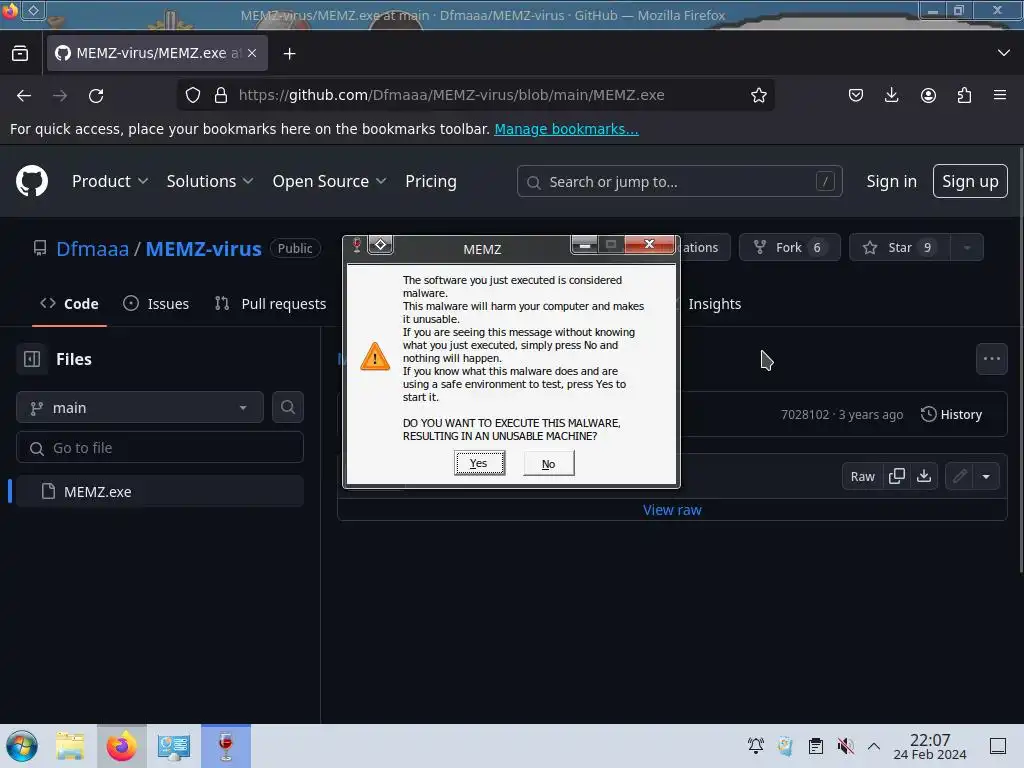Viewport: 1024px width, 768px height.
Task: Open Firefox downloads panel icon
Action: point(891,95)
